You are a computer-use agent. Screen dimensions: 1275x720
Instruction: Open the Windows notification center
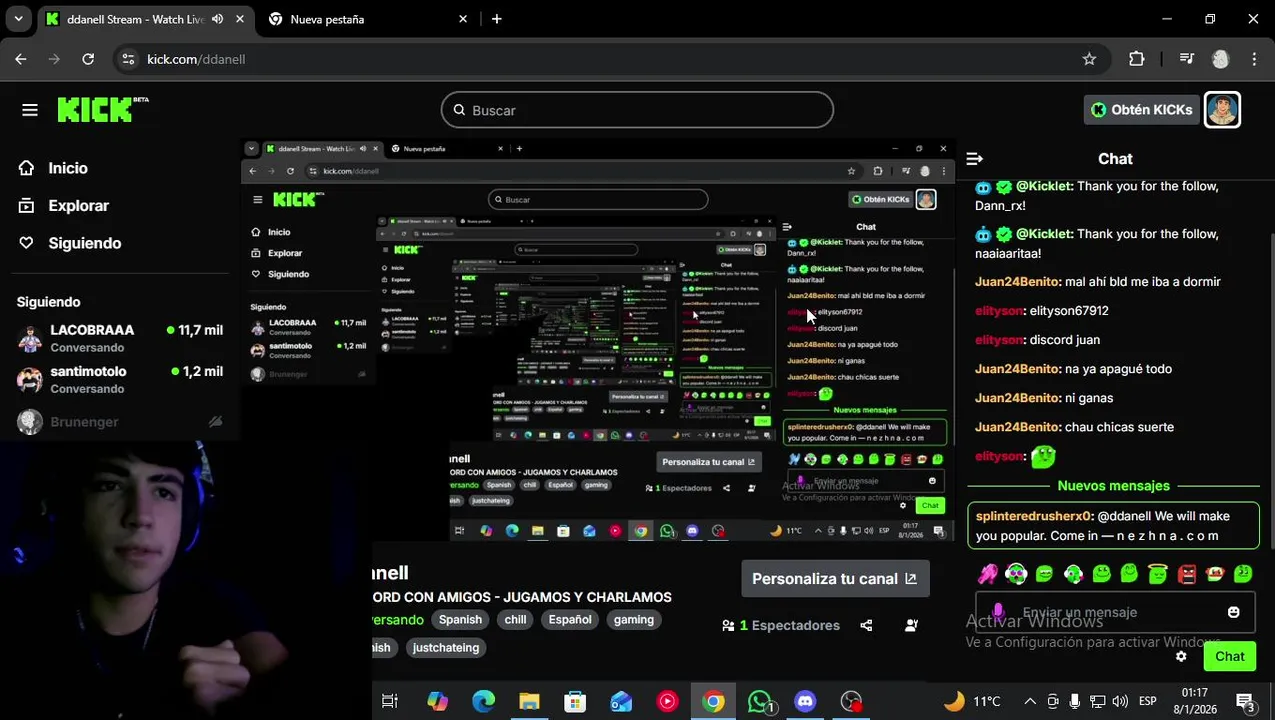pyautogui.click(x=1245, y=701)
